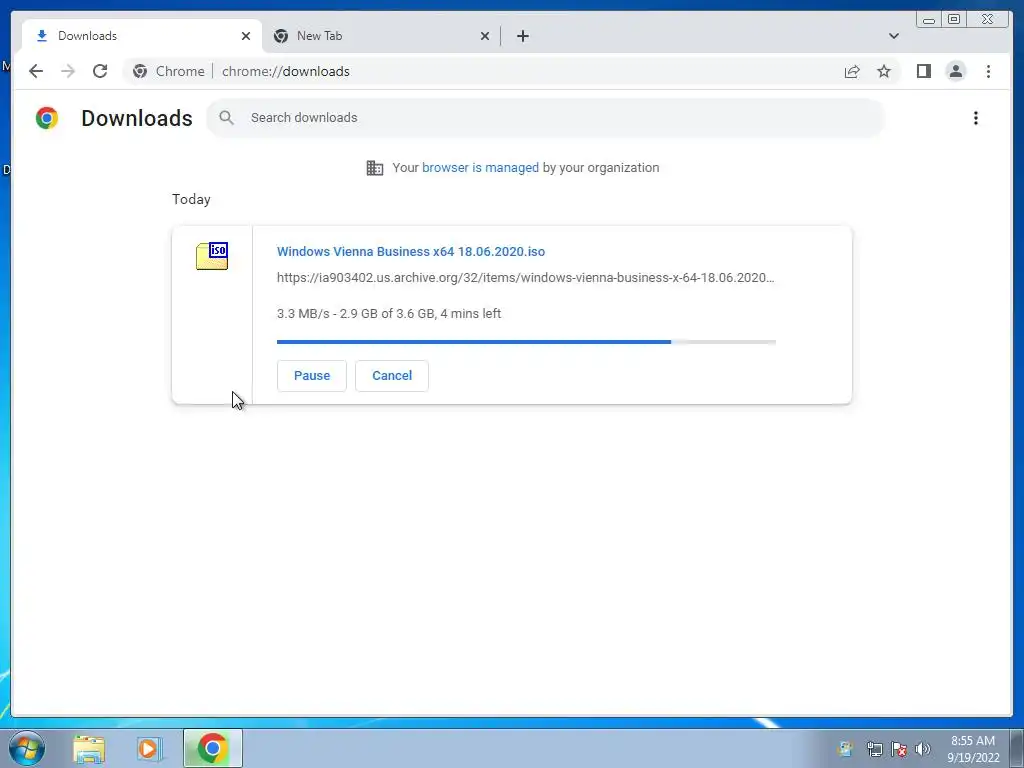The width and height of the screenshot is (1024, 768).
Task: Click the 'Today' date heading
Action: 191,199
